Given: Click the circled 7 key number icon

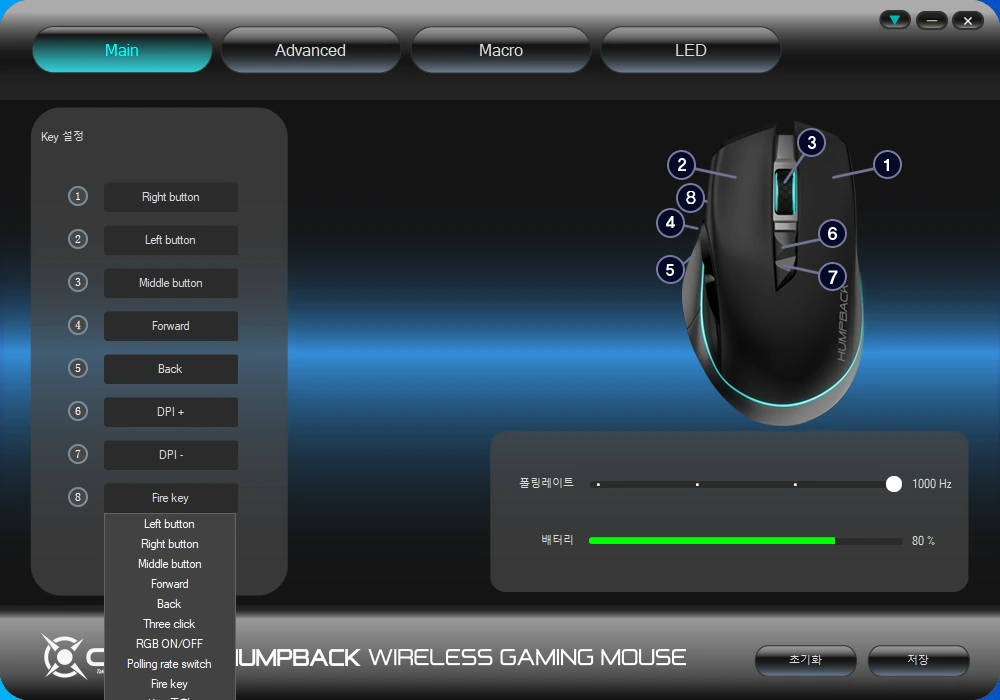Looking at the screenshot, I should (78, 454).
